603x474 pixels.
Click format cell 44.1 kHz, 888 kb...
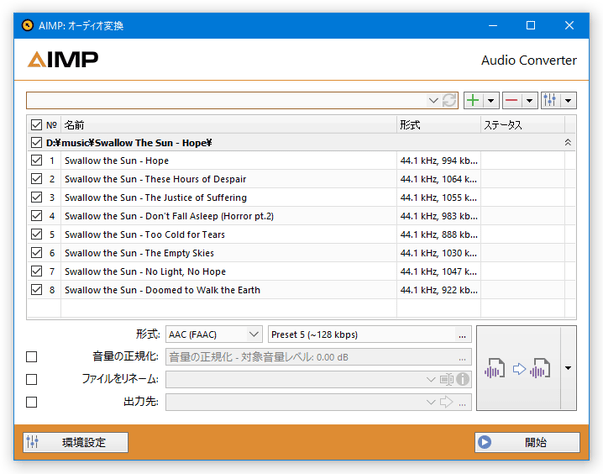click(438, 235)
